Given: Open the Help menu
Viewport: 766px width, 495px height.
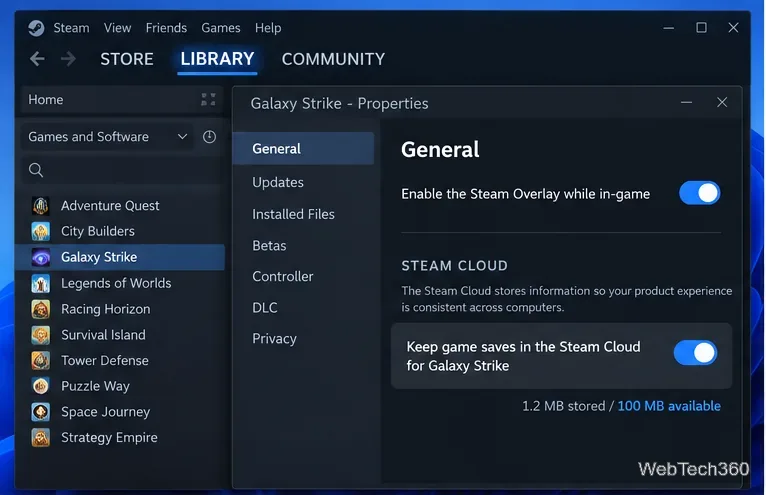Looking at the screenshot, I should tap(268, 28).
